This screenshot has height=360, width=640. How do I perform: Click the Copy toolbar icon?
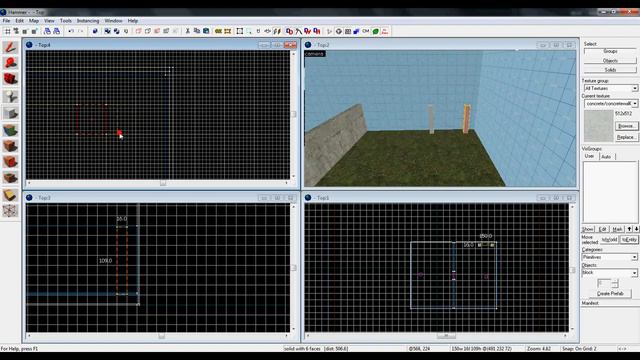coord(197,31)
